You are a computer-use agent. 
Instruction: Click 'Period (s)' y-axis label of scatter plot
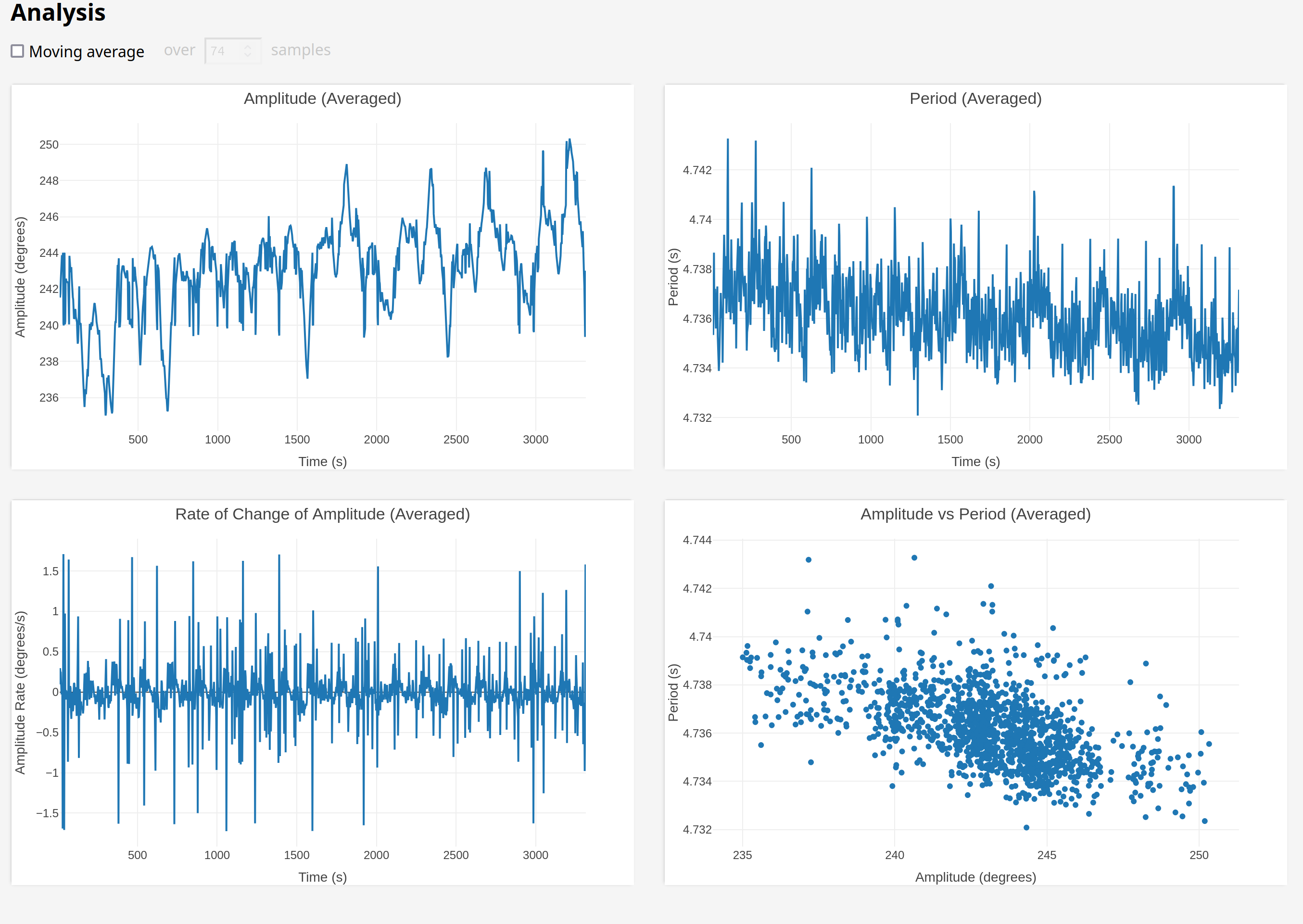click(673, 693)
